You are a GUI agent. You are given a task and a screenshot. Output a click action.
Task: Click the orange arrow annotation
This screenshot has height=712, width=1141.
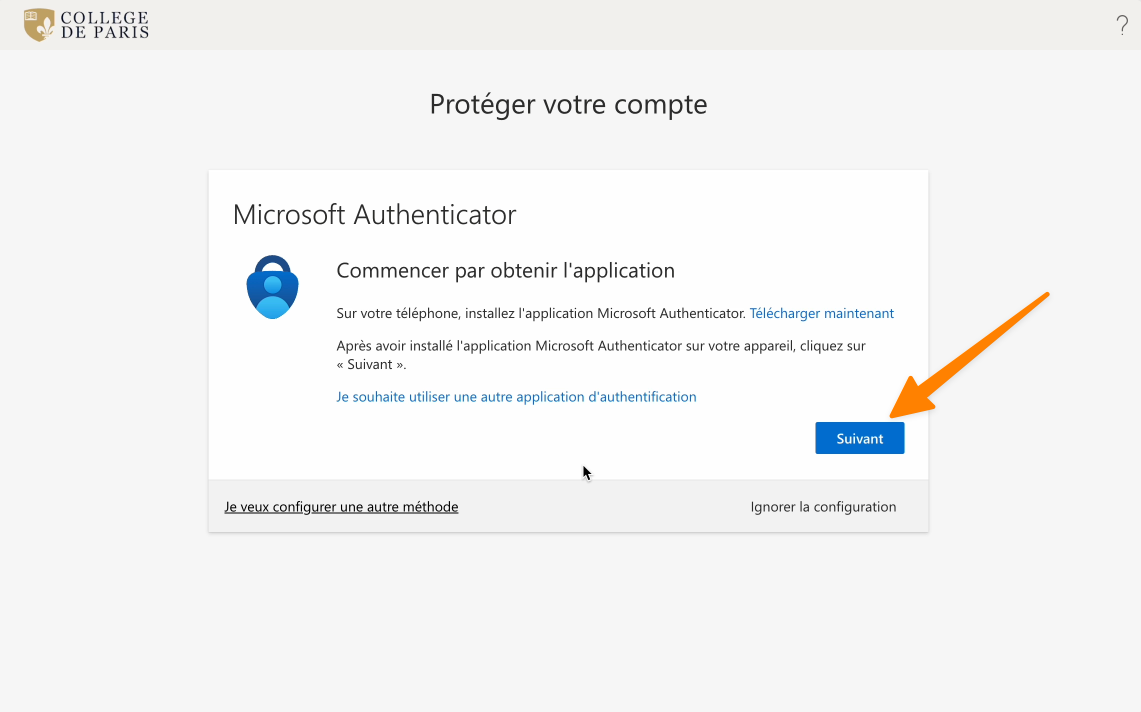click(x=970, y=355)
